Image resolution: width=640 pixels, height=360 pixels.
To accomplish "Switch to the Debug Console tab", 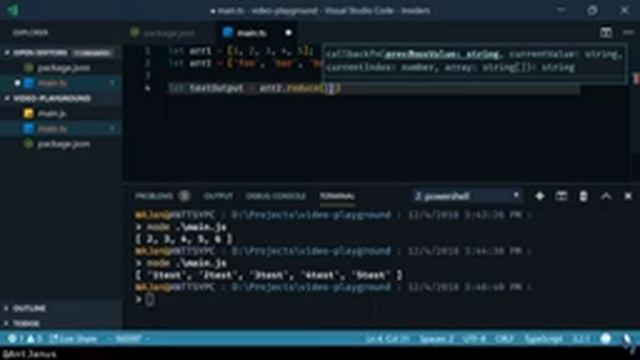I will pos(276,196).
